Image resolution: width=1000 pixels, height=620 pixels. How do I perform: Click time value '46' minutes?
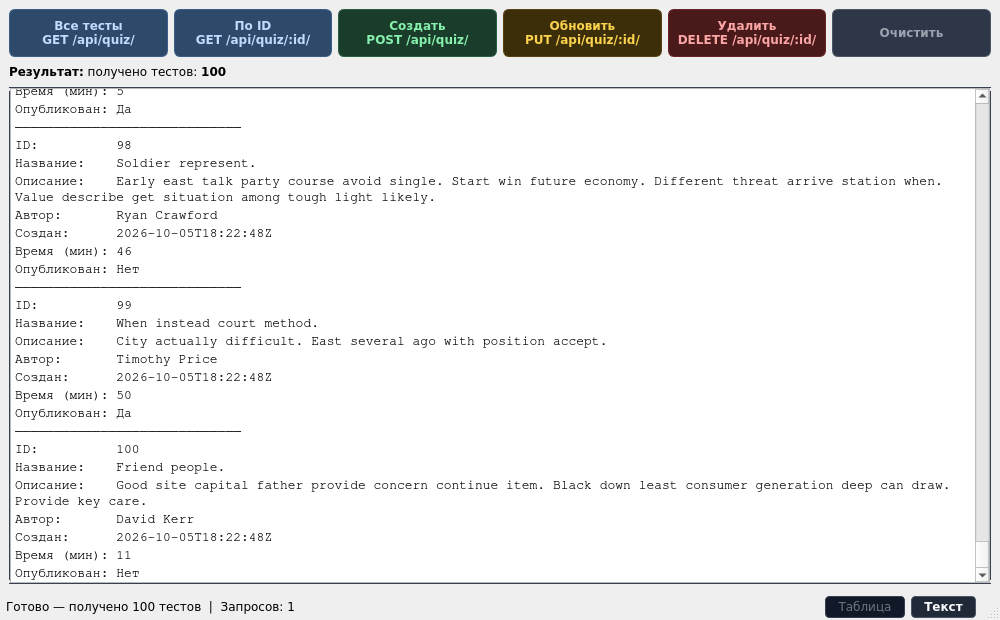(124, 251)
